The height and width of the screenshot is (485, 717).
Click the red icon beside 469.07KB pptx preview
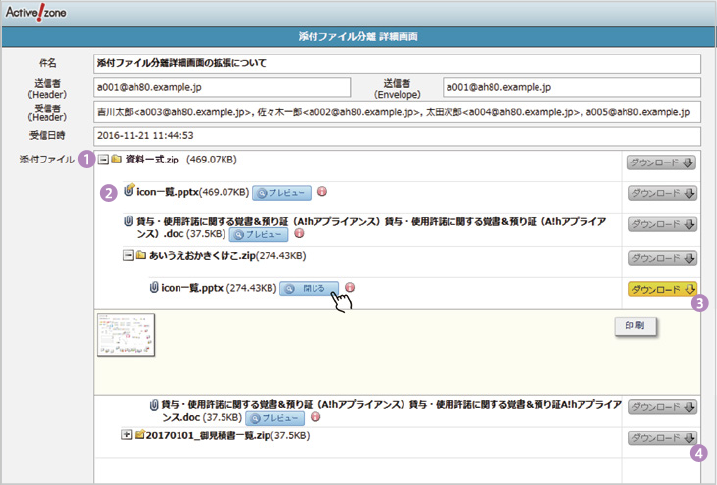click(321, 191)
